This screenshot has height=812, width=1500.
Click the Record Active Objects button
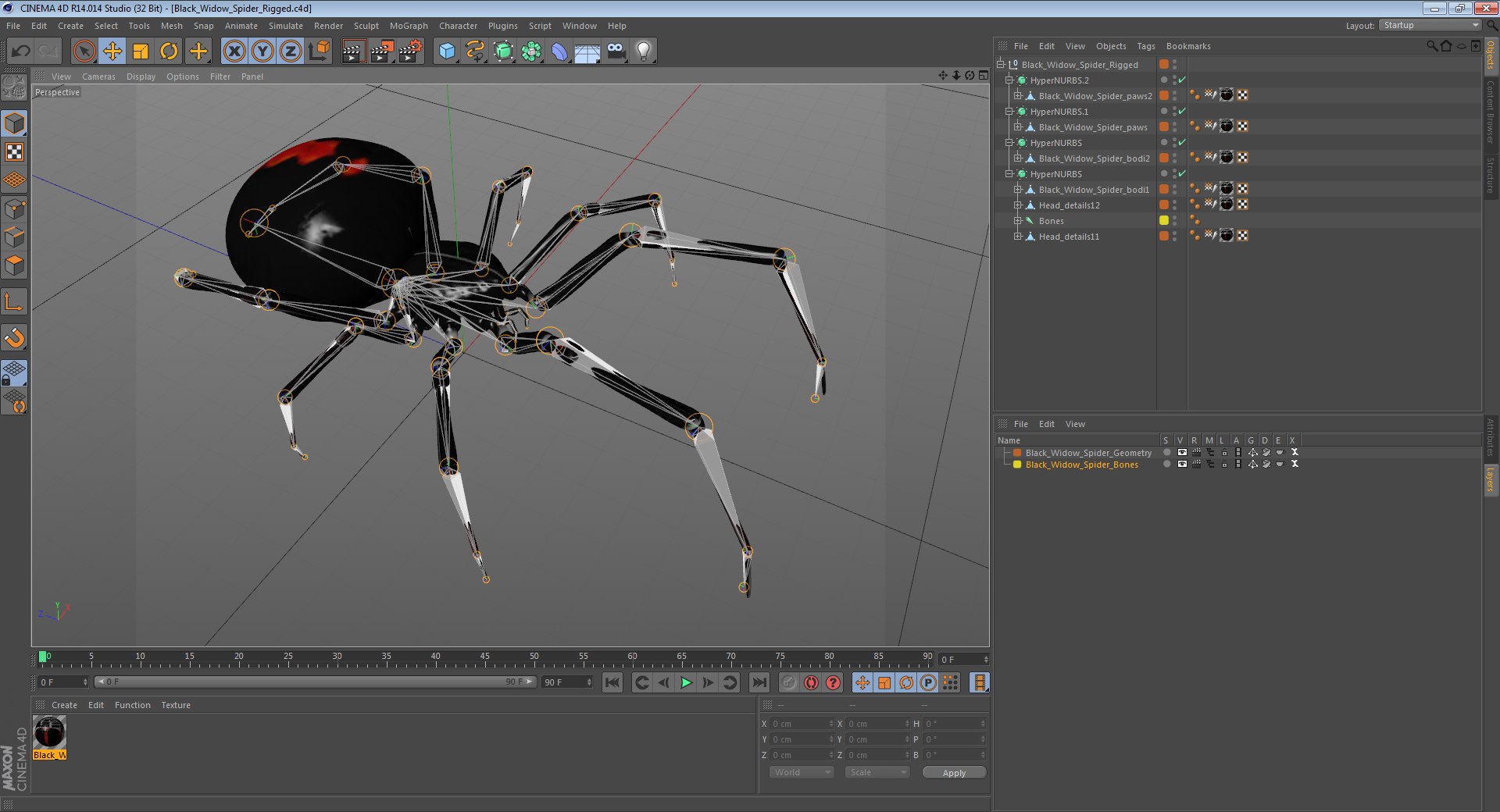(789, 683)
